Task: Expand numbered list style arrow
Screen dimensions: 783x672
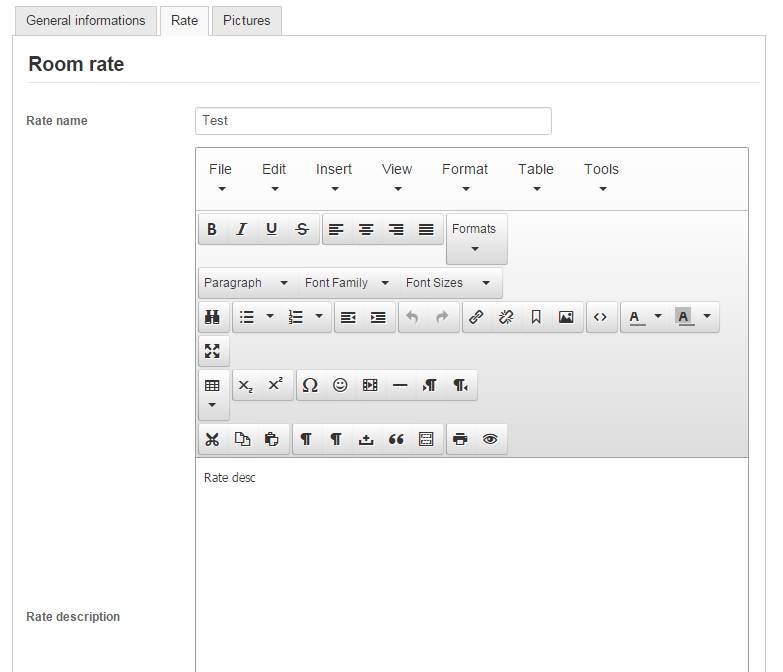Action: 319,316
